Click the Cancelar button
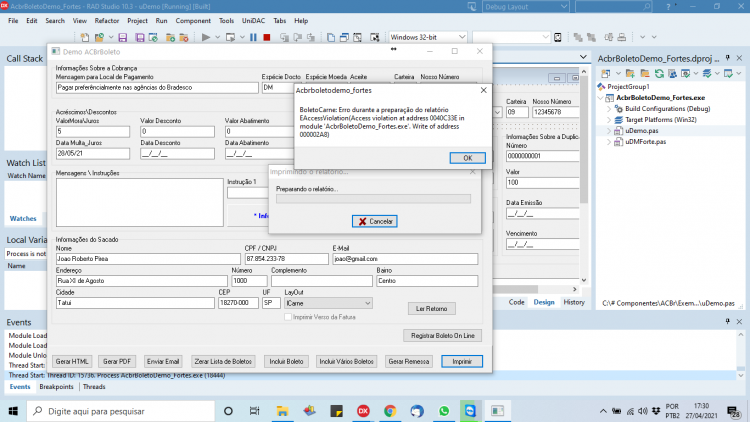Image resolution: width=750 pixels, height=422 pixels. [x=375, y=221]
